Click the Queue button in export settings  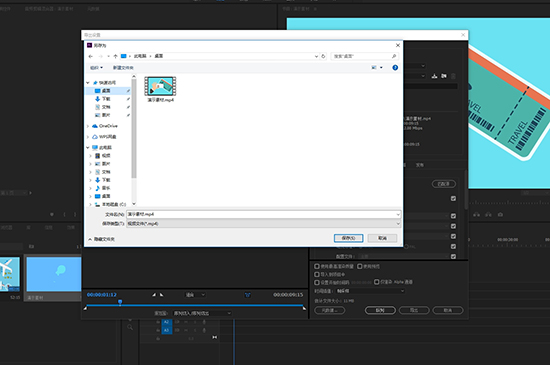pyautogui.click(x=380, y=310)
